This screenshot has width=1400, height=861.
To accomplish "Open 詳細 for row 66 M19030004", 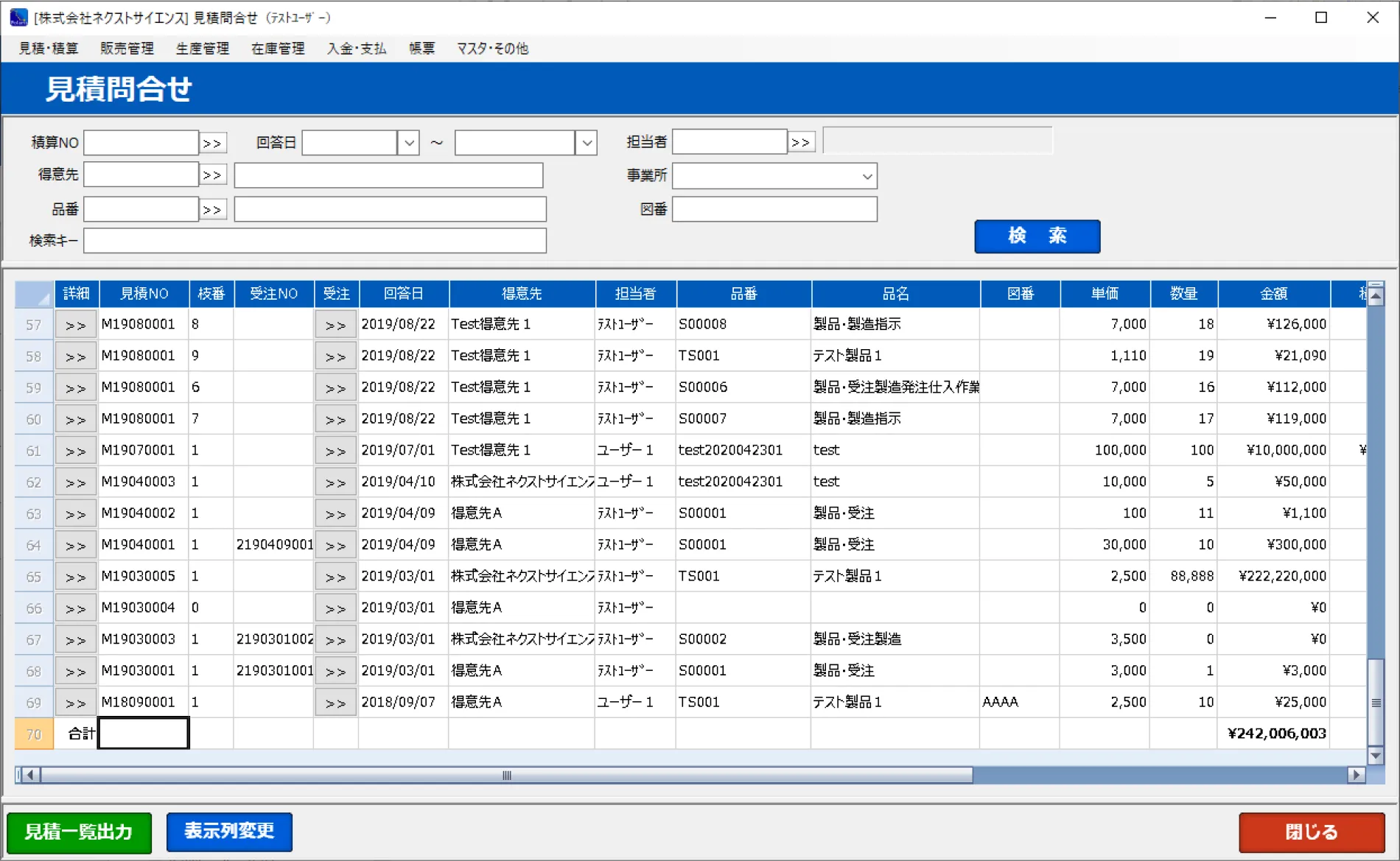I will click(x=76, y=608).
